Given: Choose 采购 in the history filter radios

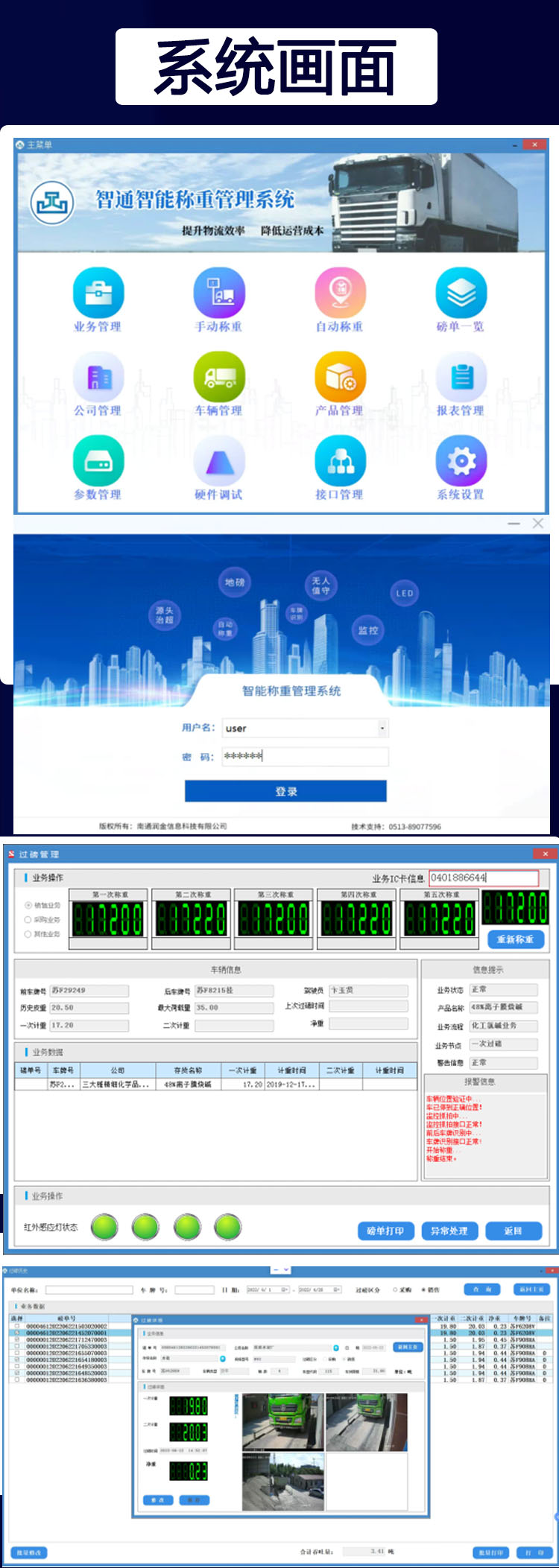Looking at the screenshot, I should click(395, 1289).
